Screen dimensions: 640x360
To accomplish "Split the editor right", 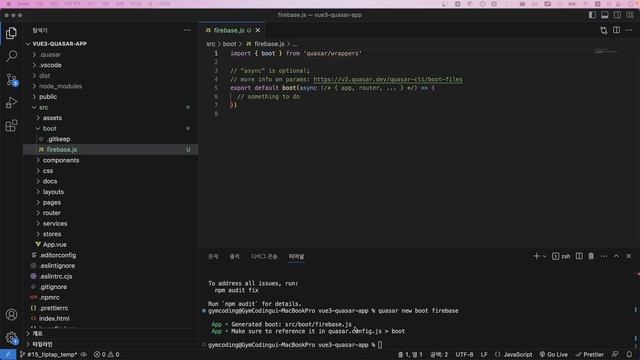I will click(x=616, y=30).
